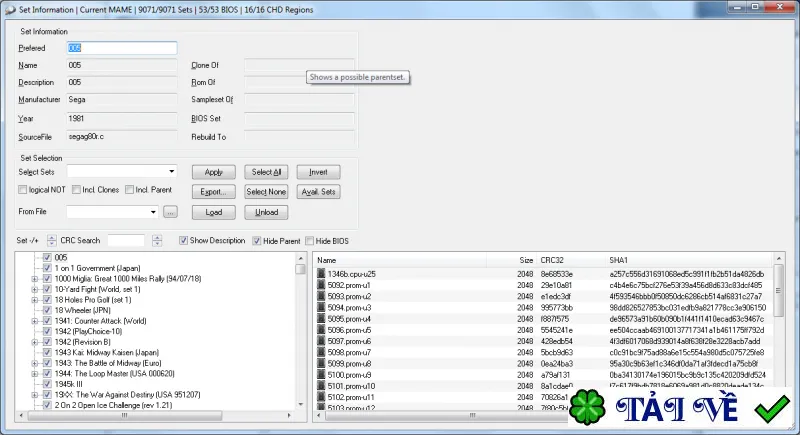Click the ROM list vertical scrollbar
Viewport: 800px width, 435px height.
[x=779, y=331]
